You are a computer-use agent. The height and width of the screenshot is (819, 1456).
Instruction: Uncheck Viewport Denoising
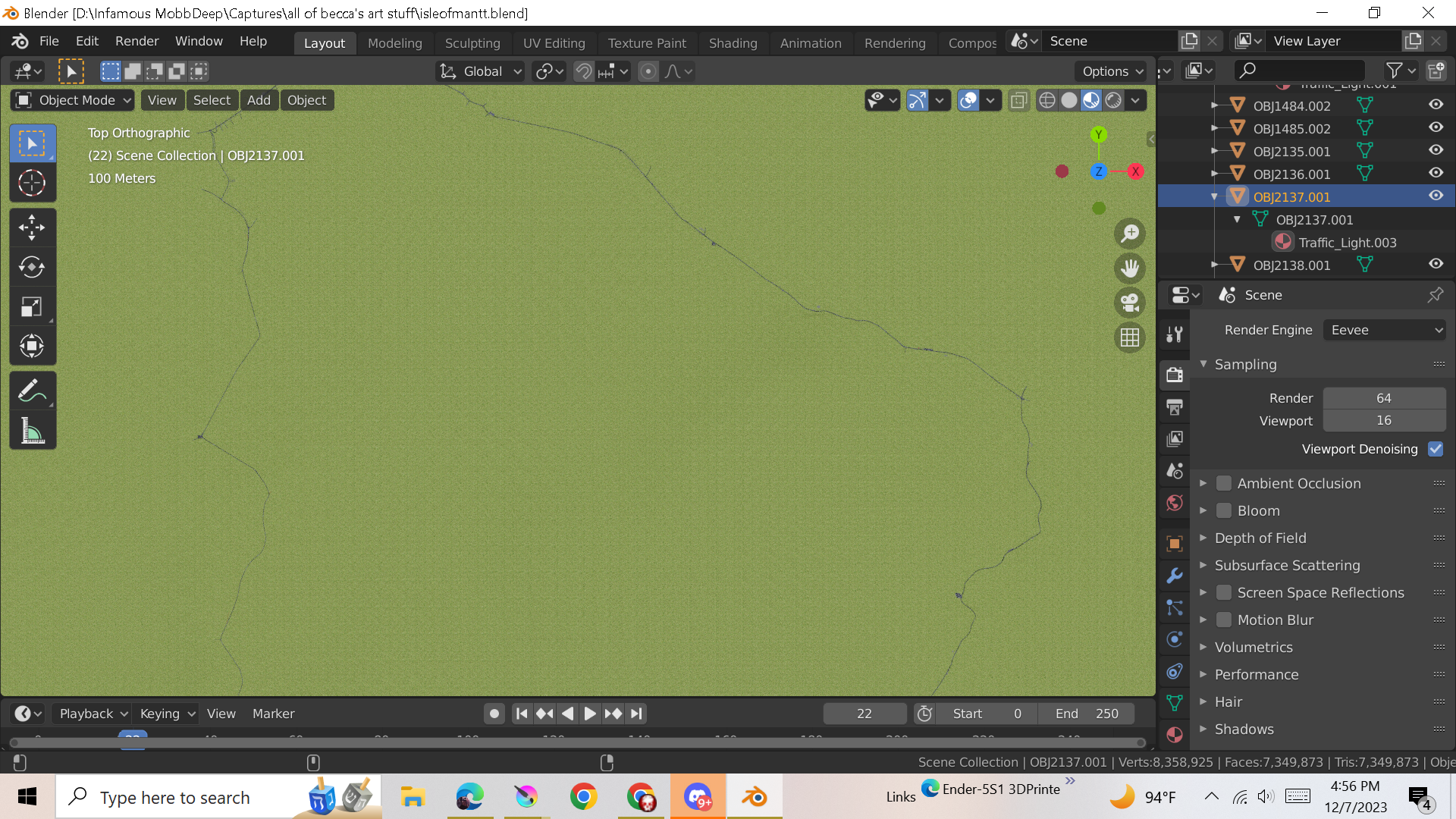coord(1435,449)
